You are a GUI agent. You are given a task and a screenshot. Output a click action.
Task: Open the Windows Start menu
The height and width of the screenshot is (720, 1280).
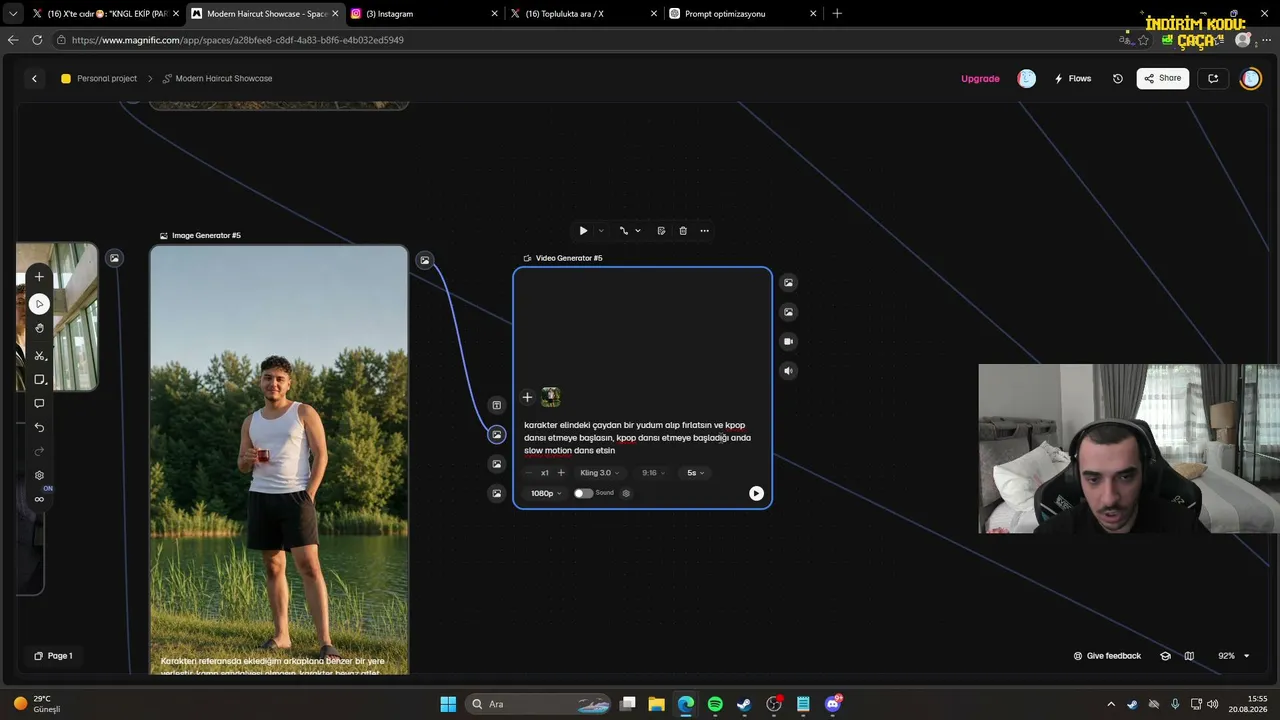448,704
